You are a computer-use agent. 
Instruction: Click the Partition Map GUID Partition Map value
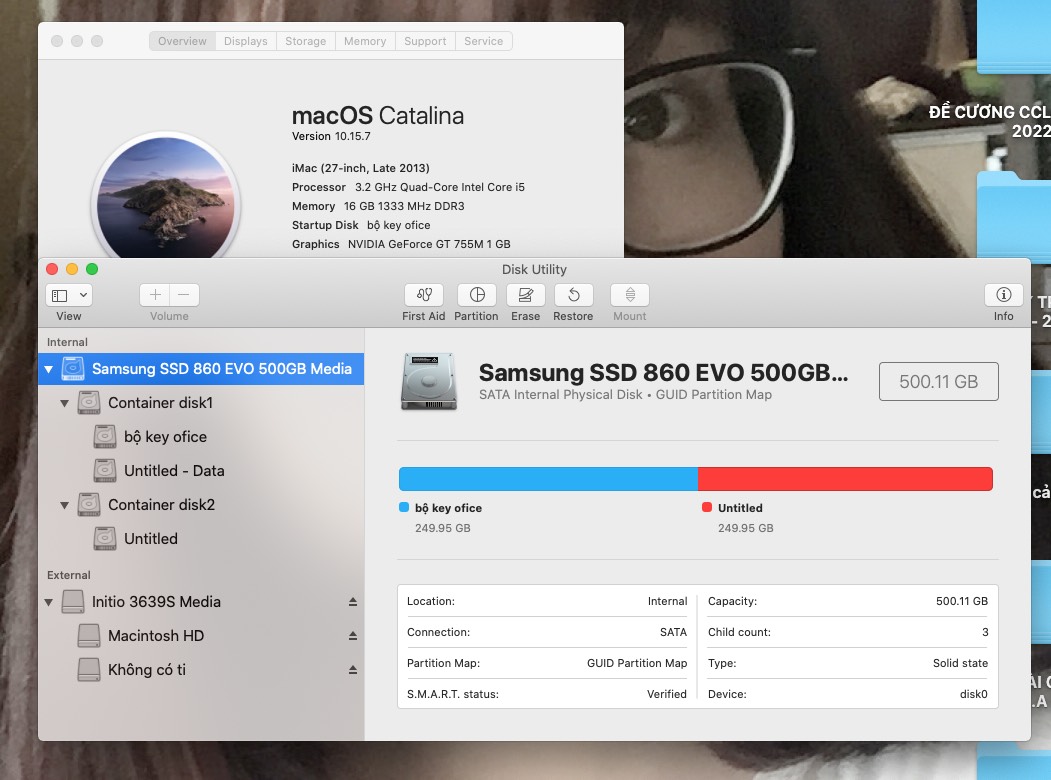tap(637, 663)
